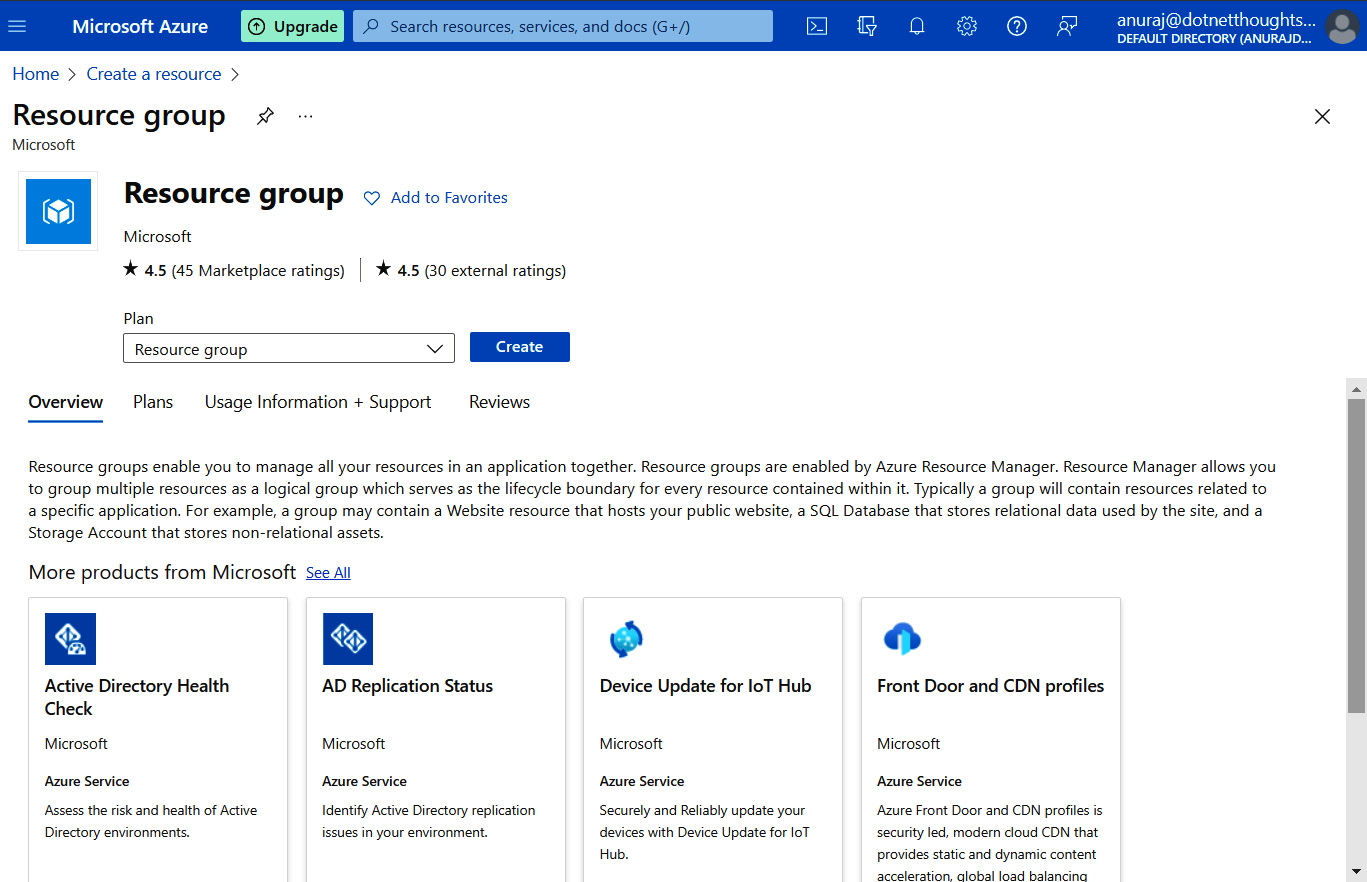Viewport: 1367px width, 882px height.
Task: Click the 45 Marketplace ratings text
Action: (x=258, y=270)
